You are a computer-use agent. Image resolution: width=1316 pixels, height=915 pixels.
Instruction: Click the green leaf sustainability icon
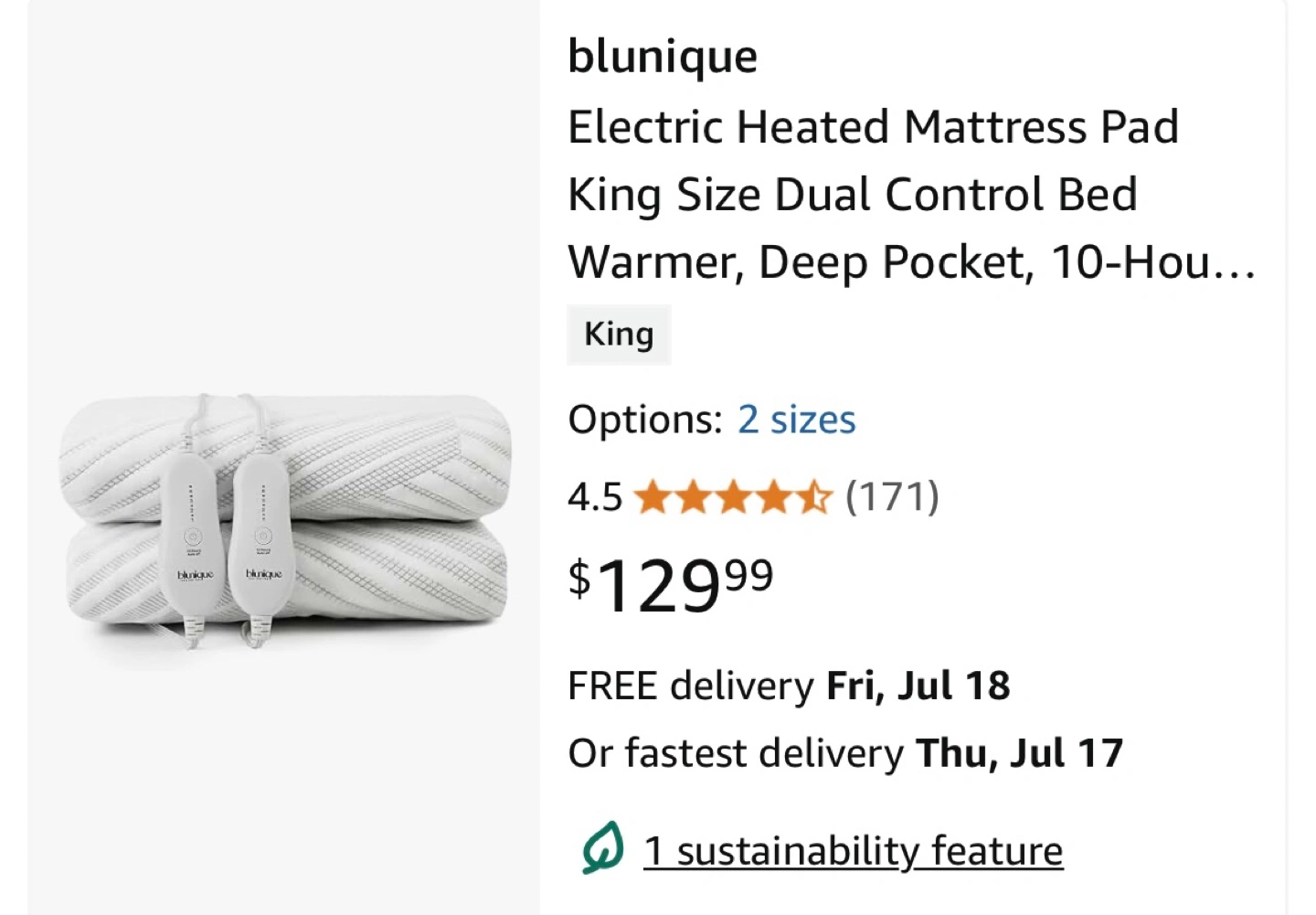603,847
